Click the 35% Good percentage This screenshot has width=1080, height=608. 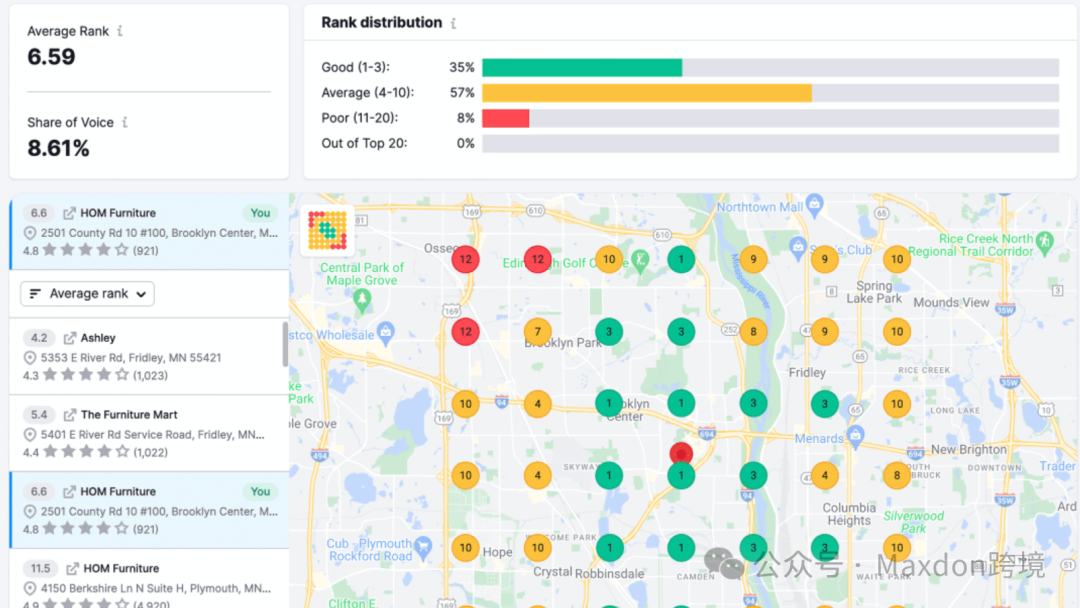click(x=461, y=67)
